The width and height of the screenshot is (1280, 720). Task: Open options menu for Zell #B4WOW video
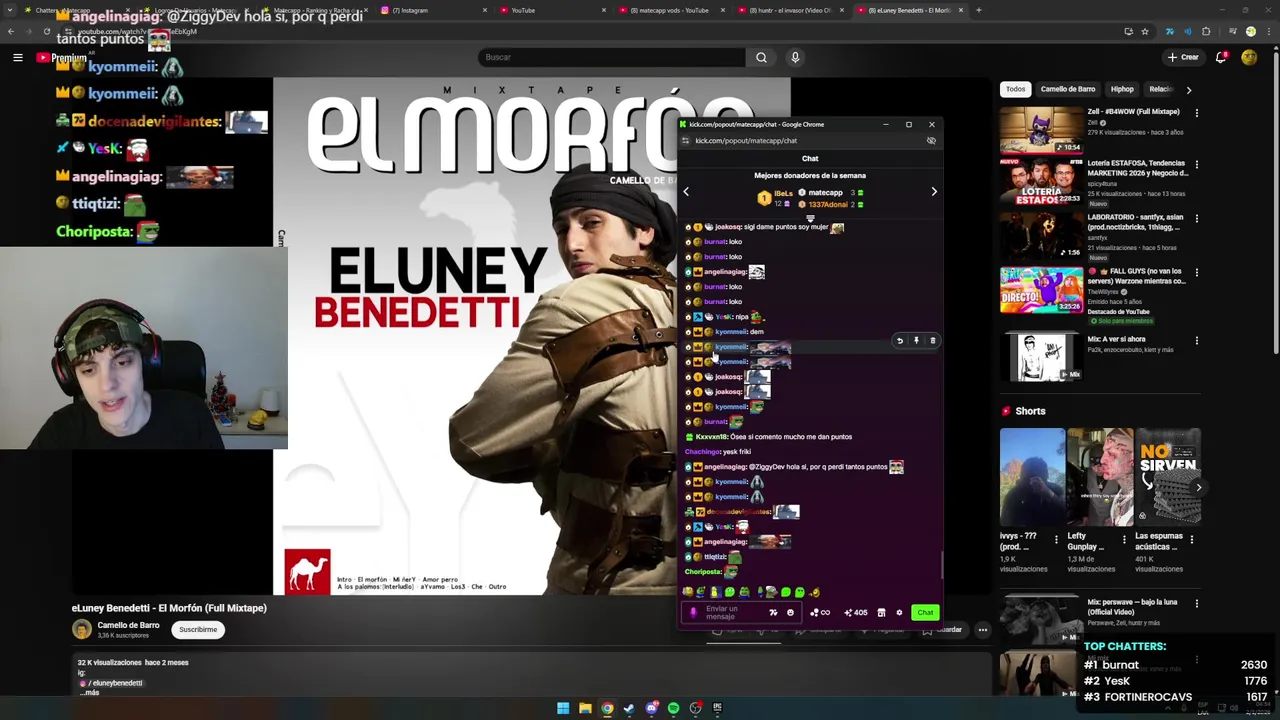click(1196, 113)
